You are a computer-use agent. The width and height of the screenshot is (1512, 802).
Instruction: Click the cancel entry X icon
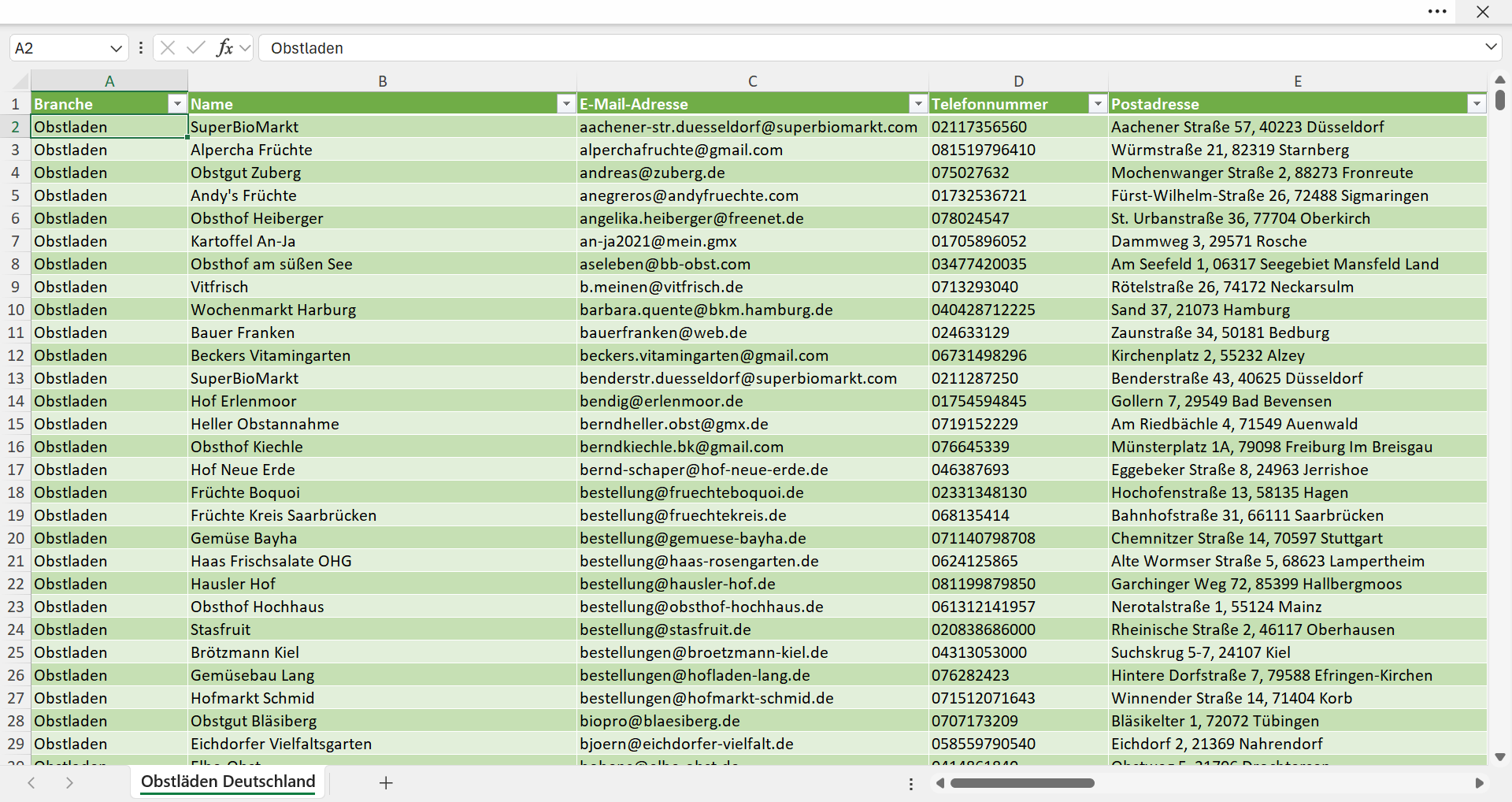[x=167, y=48]
